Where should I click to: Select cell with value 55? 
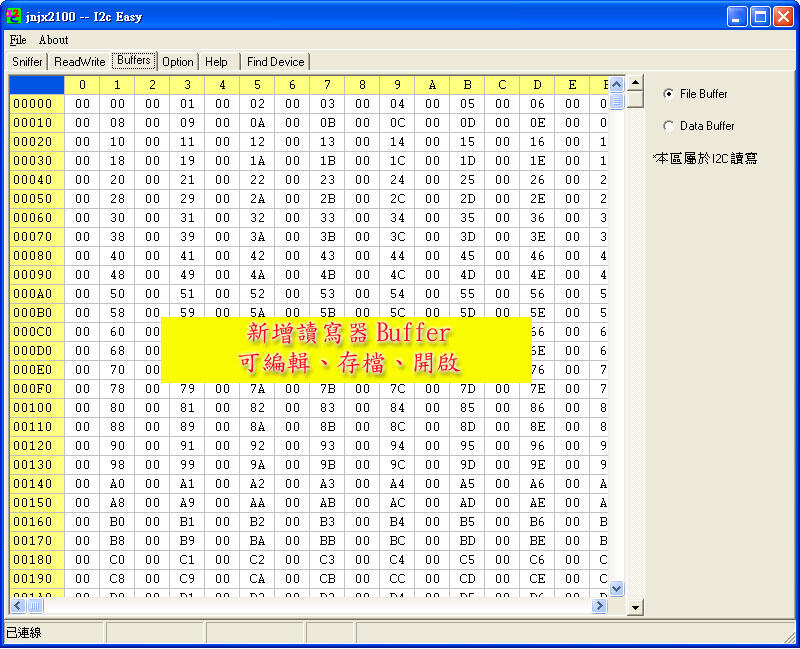click(x=467, y=294)
